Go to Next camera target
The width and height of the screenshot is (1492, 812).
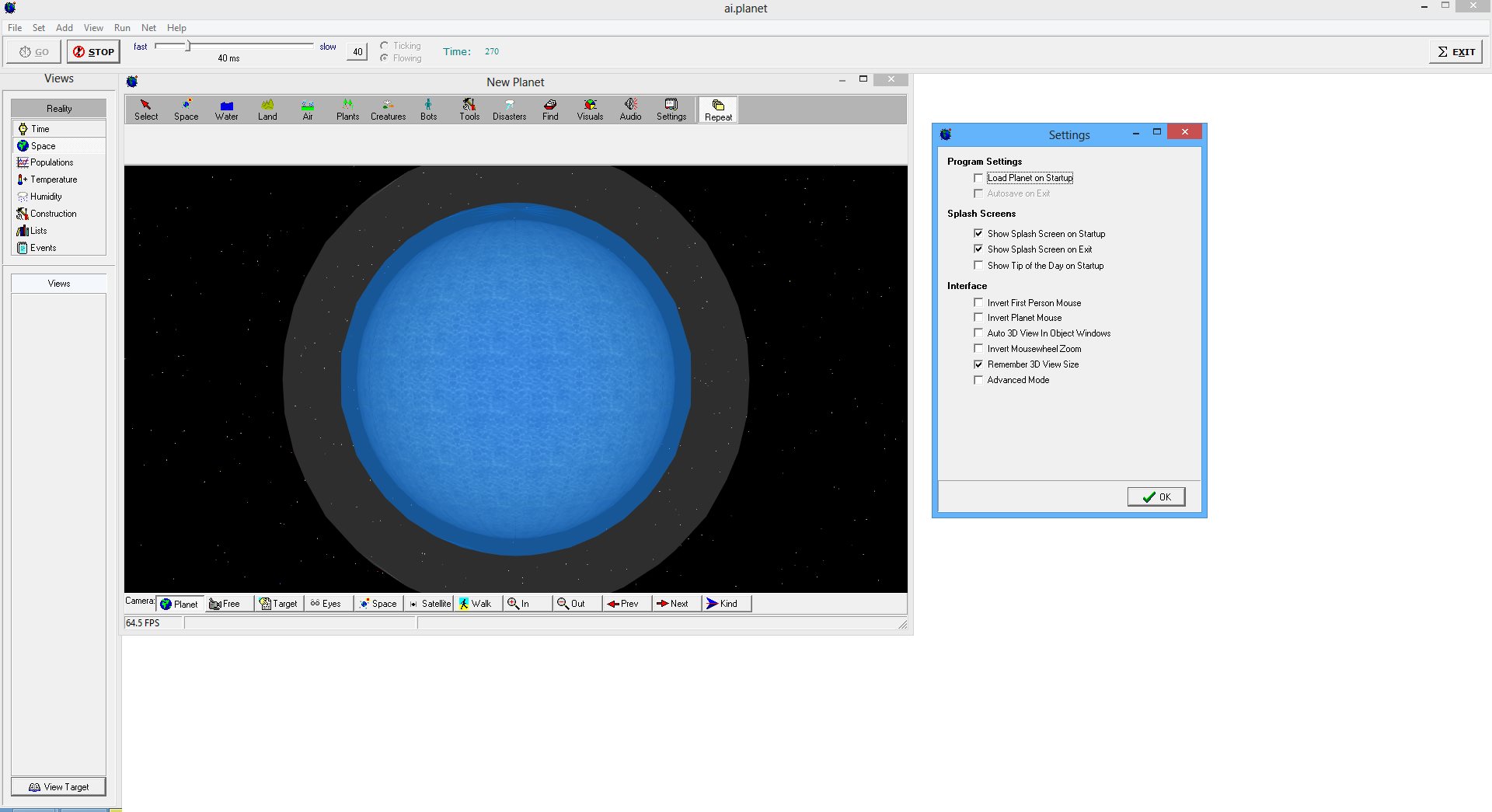pos(677,604)
